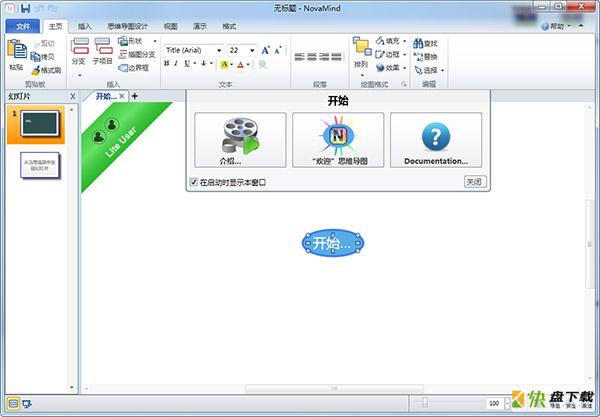Viewport: 600px width, 417px height.
Task: Click the Border (边框) pen icon
Action: [x=380, y=54]
